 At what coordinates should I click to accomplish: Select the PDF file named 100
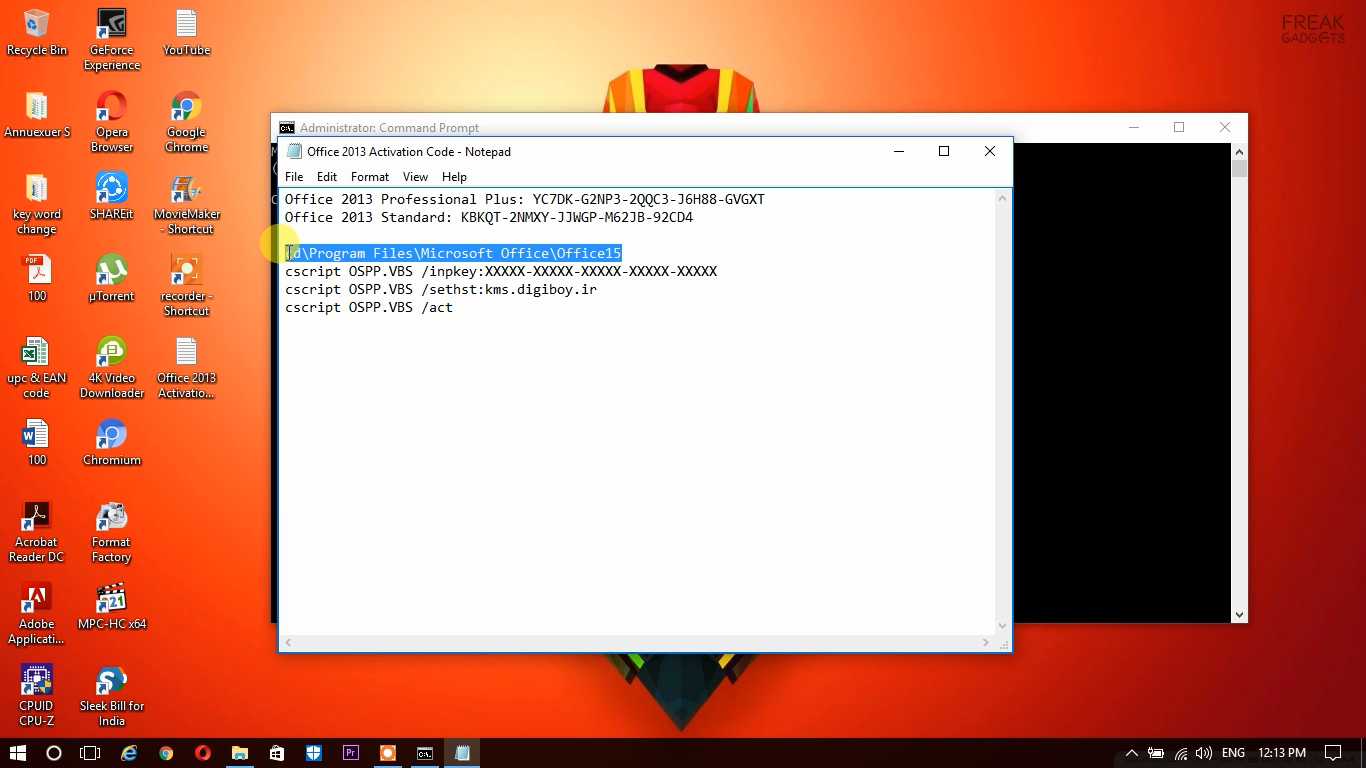point(37,279)
